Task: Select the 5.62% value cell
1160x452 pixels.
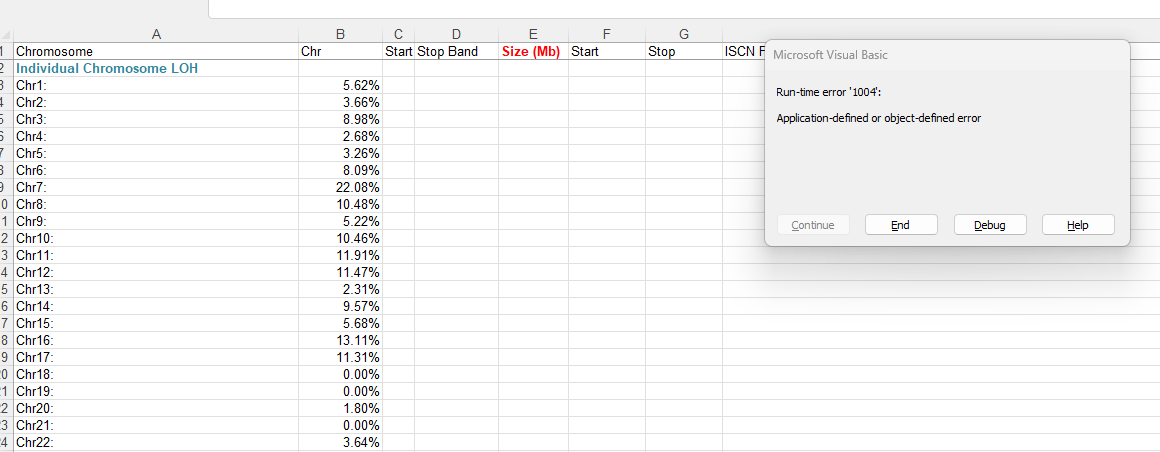Action: [340, 85]
